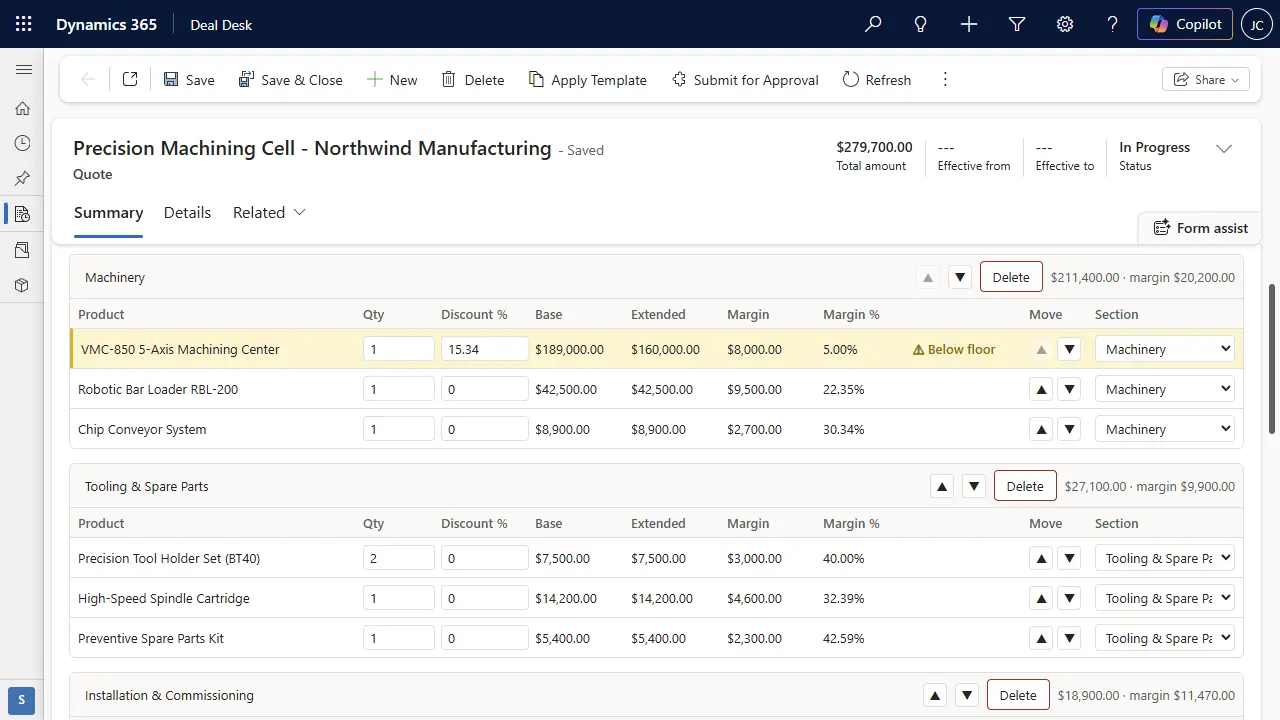This screenshot has height=720, width=1280.
Task: Move Tooling & Spare Parts section down
Action: click(x=974, y=486)
